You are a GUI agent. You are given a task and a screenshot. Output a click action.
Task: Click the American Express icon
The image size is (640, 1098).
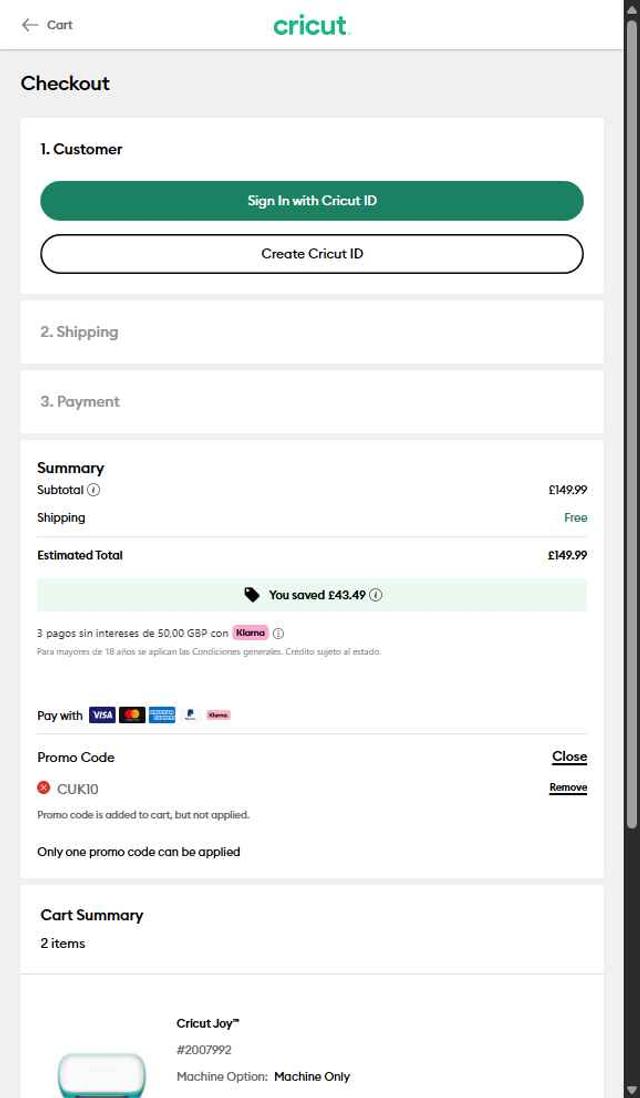pos(162,715)
